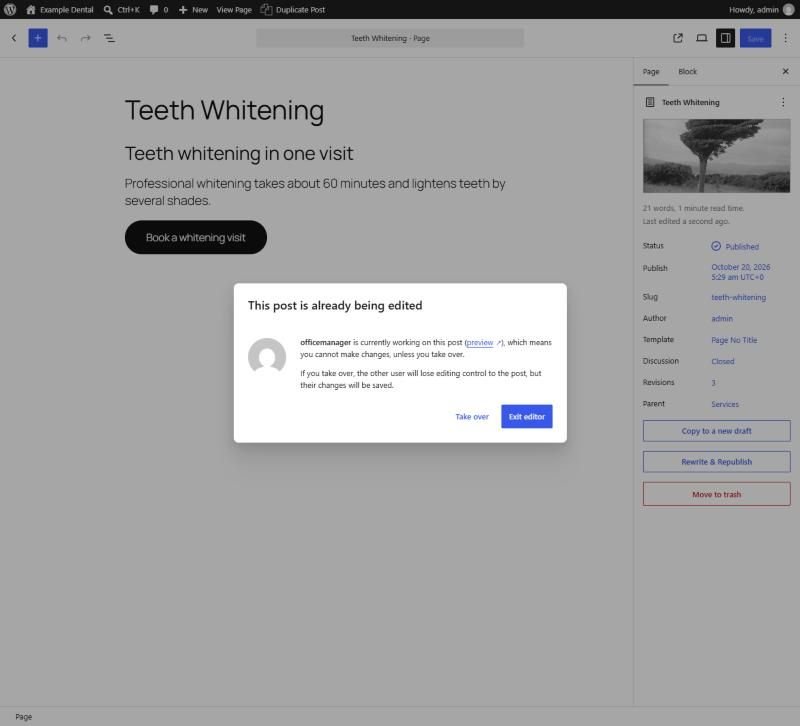This screenshot has width=800, height=726.
Task: Click the undo arrow
Action: (x=62, y=38)
